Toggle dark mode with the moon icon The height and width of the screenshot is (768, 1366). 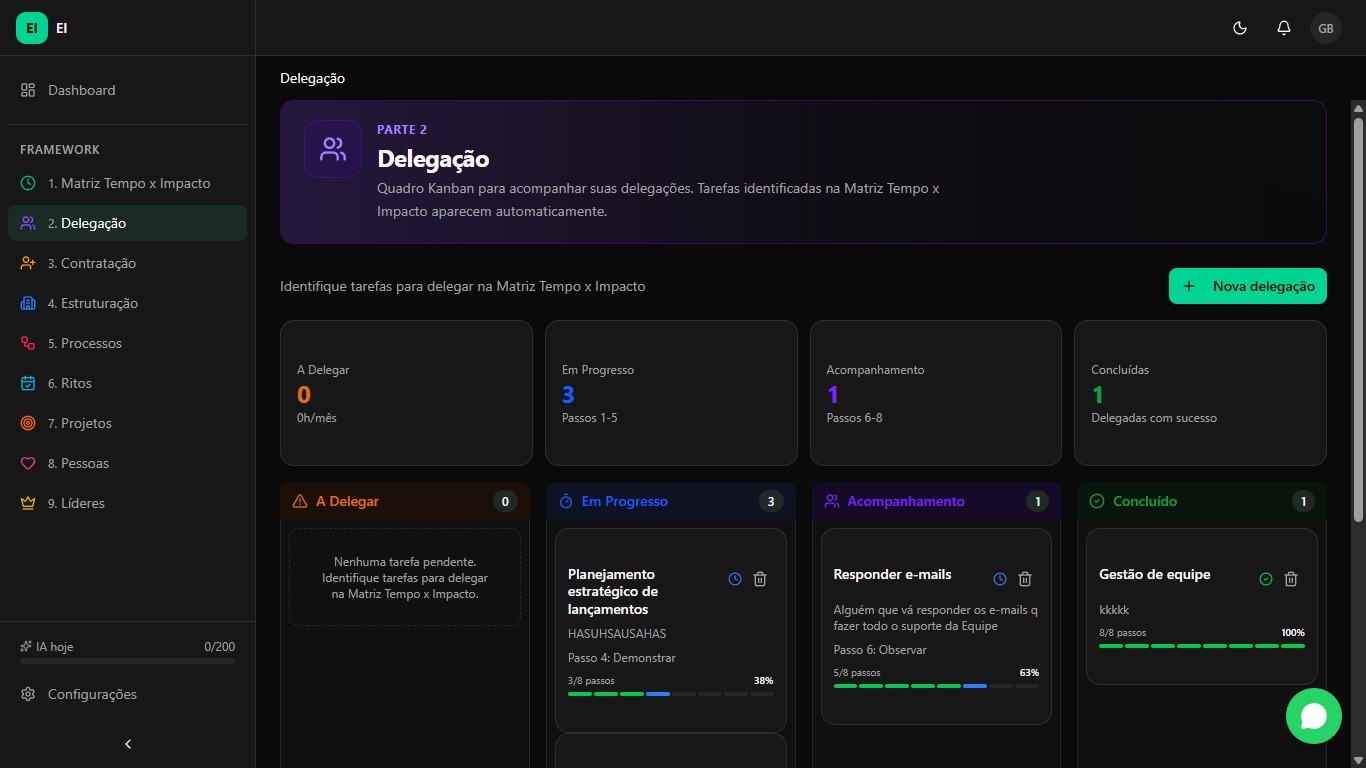(x=1240, y=28)
